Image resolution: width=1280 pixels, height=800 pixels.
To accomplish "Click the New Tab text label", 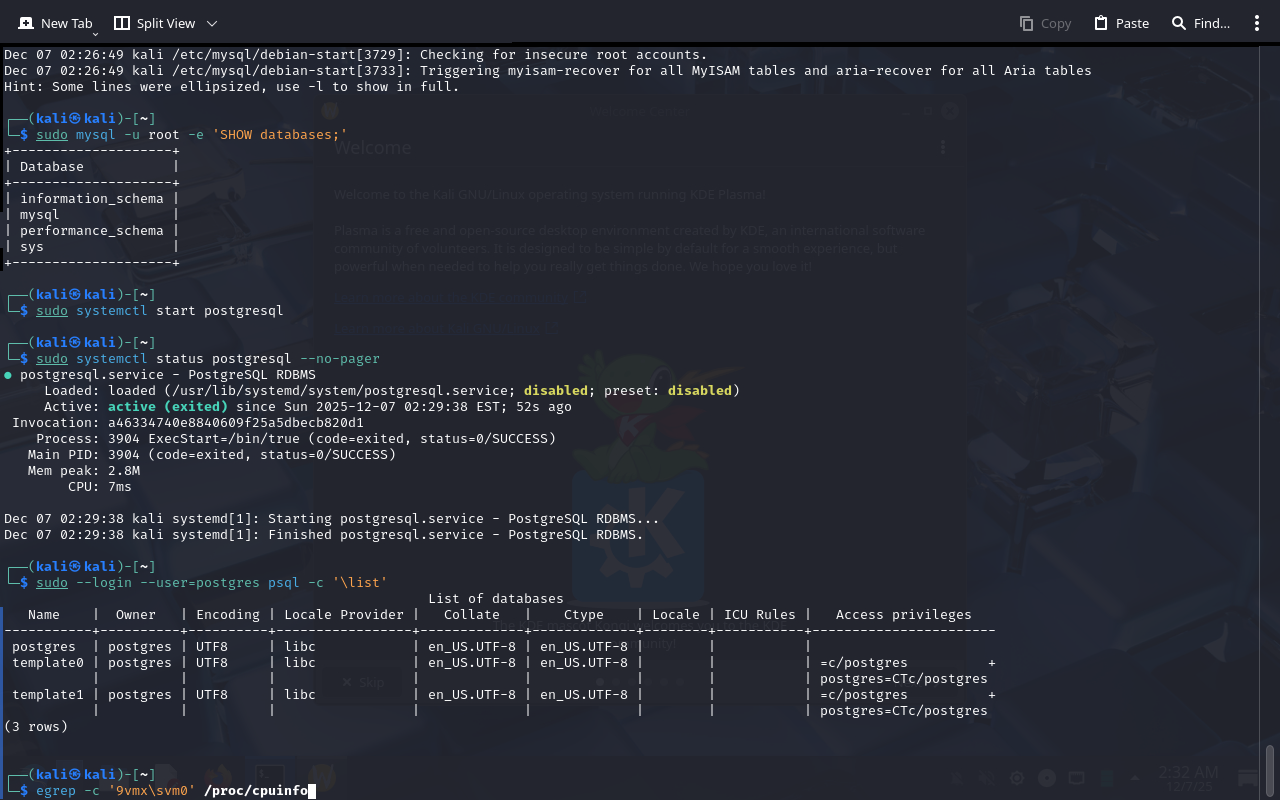I will click(67, 23).
